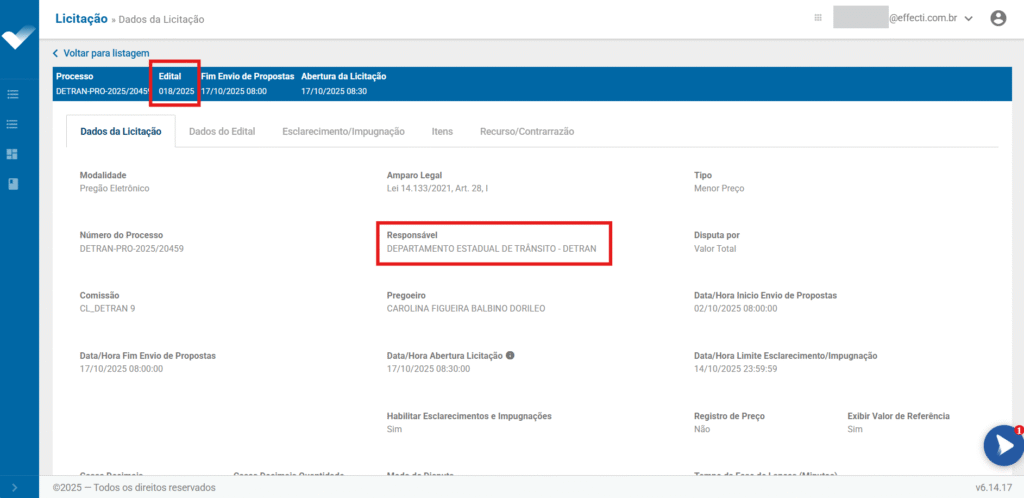This screenshot has width=1024, height=498.
Task: Open the dashboard grid icon in sidebar
Action: pyautogui.click(x=13, y=154)
